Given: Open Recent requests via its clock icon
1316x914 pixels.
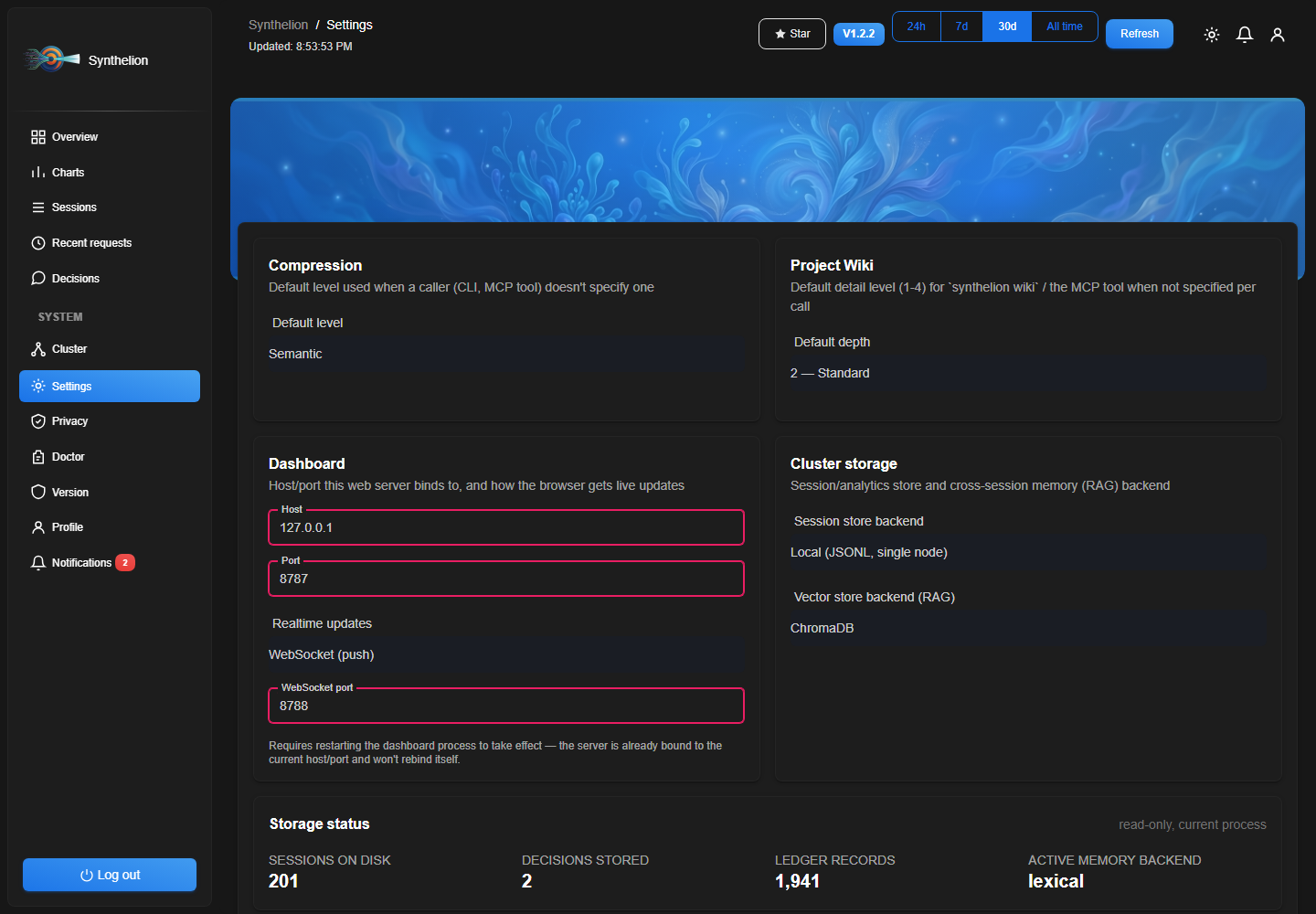Looking at the screenshot, I should click(38, 243).
